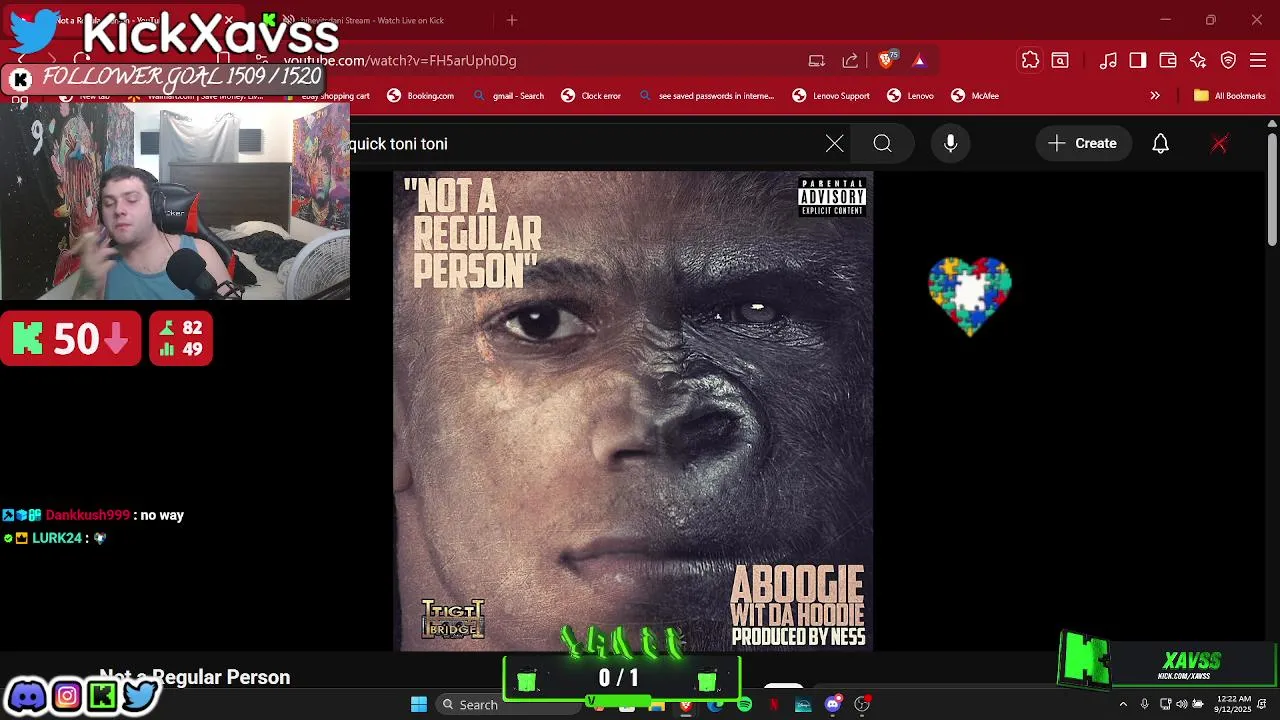Open Leo AI sparkle icon
This screenshot has height=720, width=1280.
(1198, 60)
